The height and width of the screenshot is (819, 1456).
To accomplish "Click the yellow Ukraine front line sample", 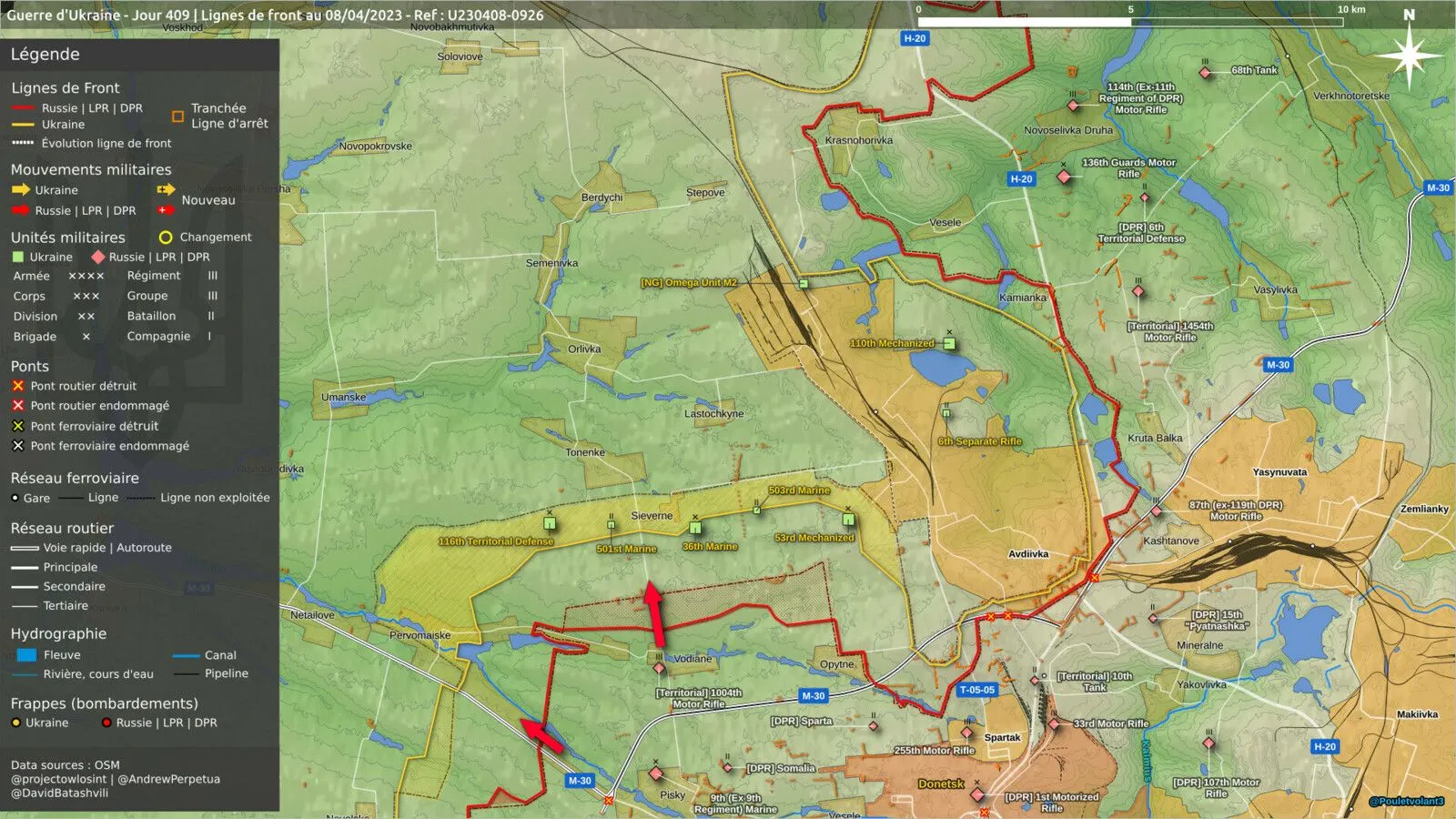I will [23, 125].
